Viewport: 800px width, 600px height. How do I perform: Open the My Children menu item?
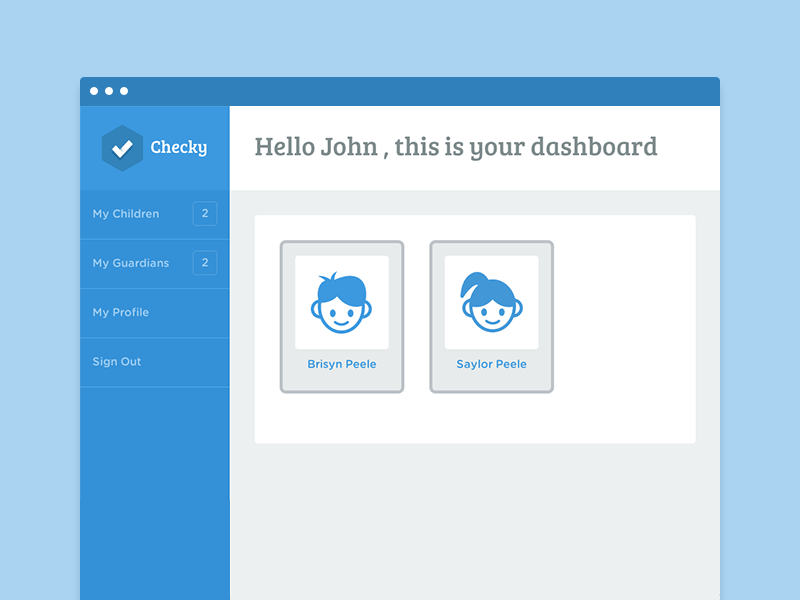click(155, 214)
